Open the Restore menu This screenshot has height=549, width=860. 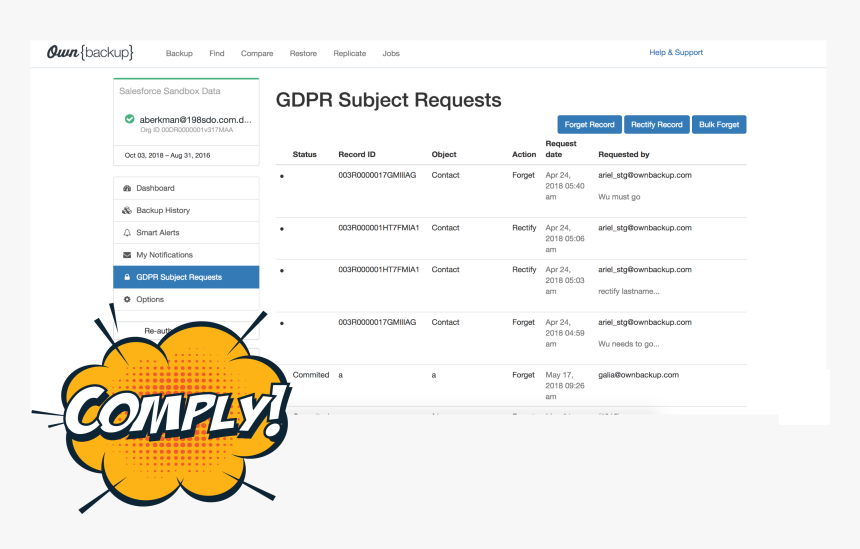click(303, 53)
